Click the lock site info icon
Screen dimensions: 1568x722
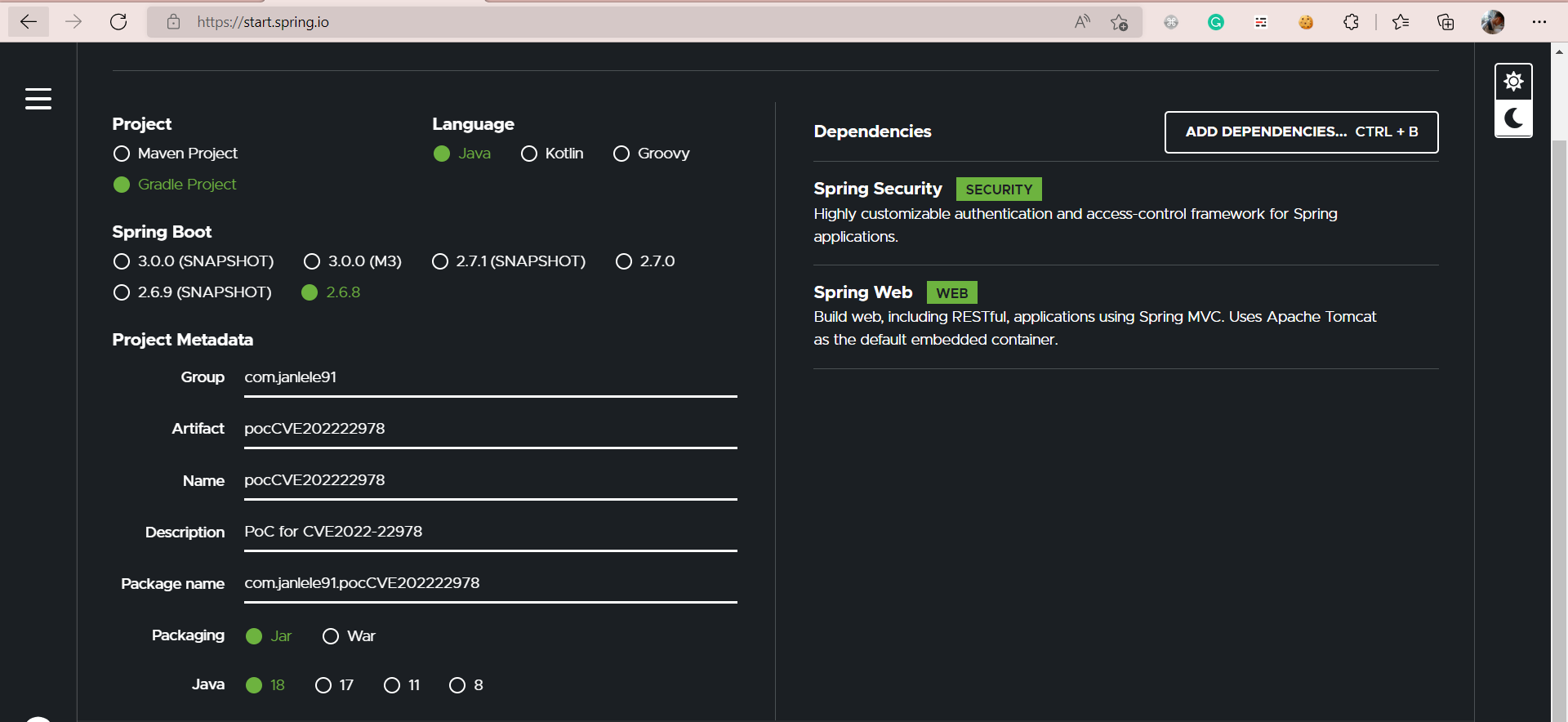(173, 22)
